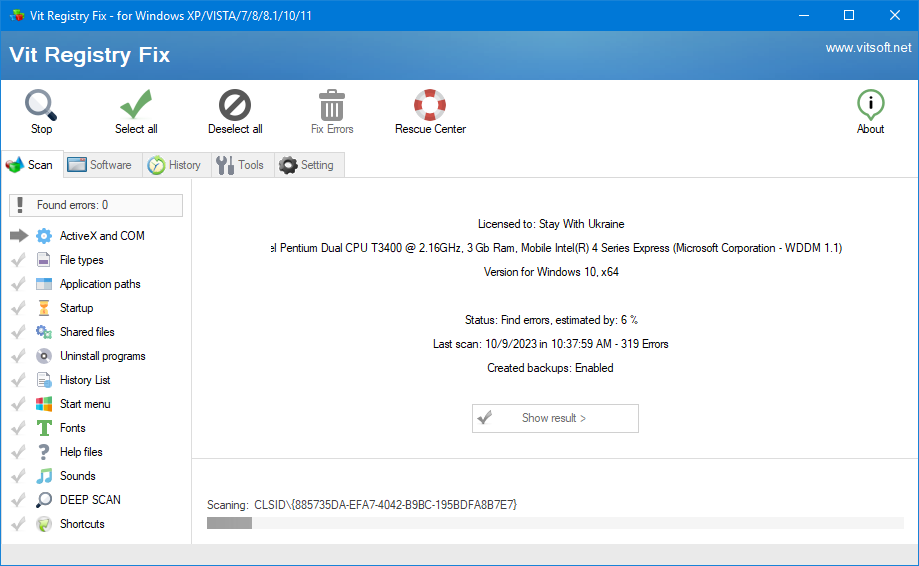Viewport: 919px width, 566px height.
Task: Select the File types label
Action: click(x=81, y=260)
